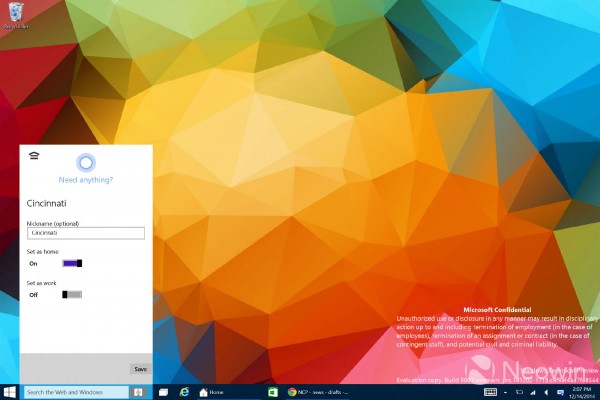The image size is (600, 400).
Task: Turn on the Set as work toggle
Action: (x=71, y=295)
